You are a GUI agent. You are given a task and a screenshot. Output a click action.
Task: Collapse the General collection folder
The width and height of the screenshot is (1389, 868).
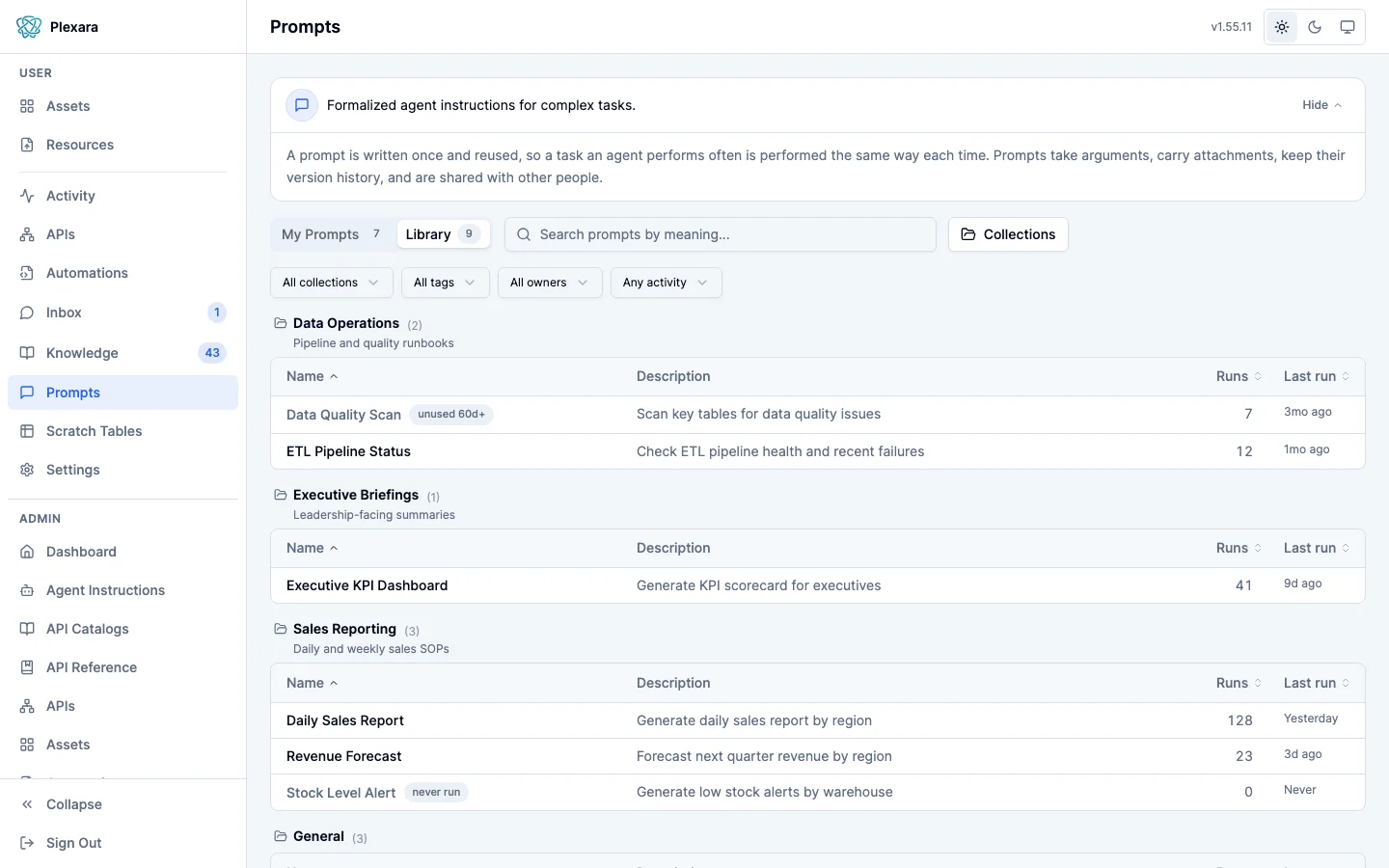click(x=281, y=836)
